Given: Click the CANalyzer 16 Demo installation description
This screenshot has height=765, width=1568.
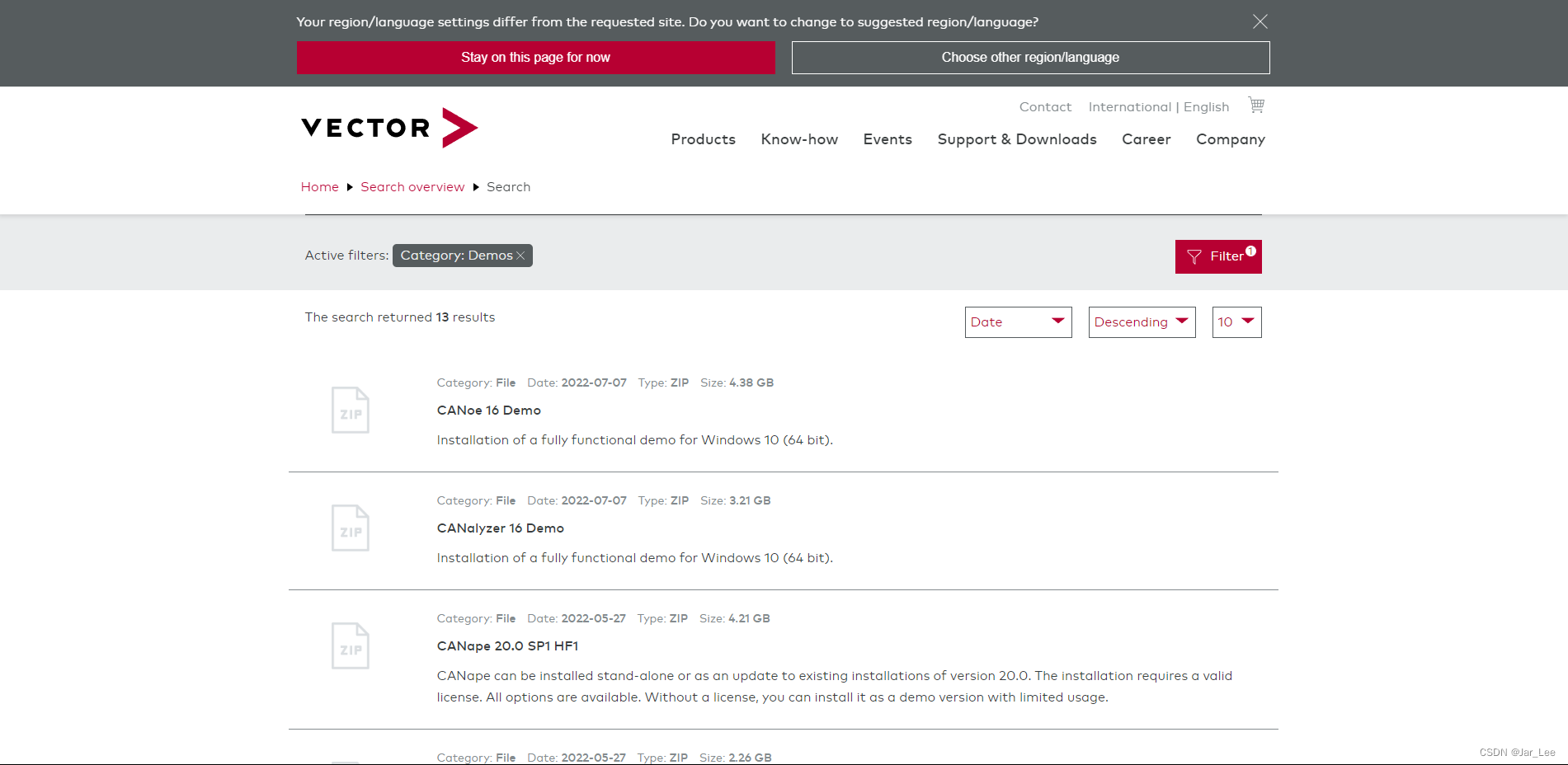Looking at the screenshot, I should 635,558.
